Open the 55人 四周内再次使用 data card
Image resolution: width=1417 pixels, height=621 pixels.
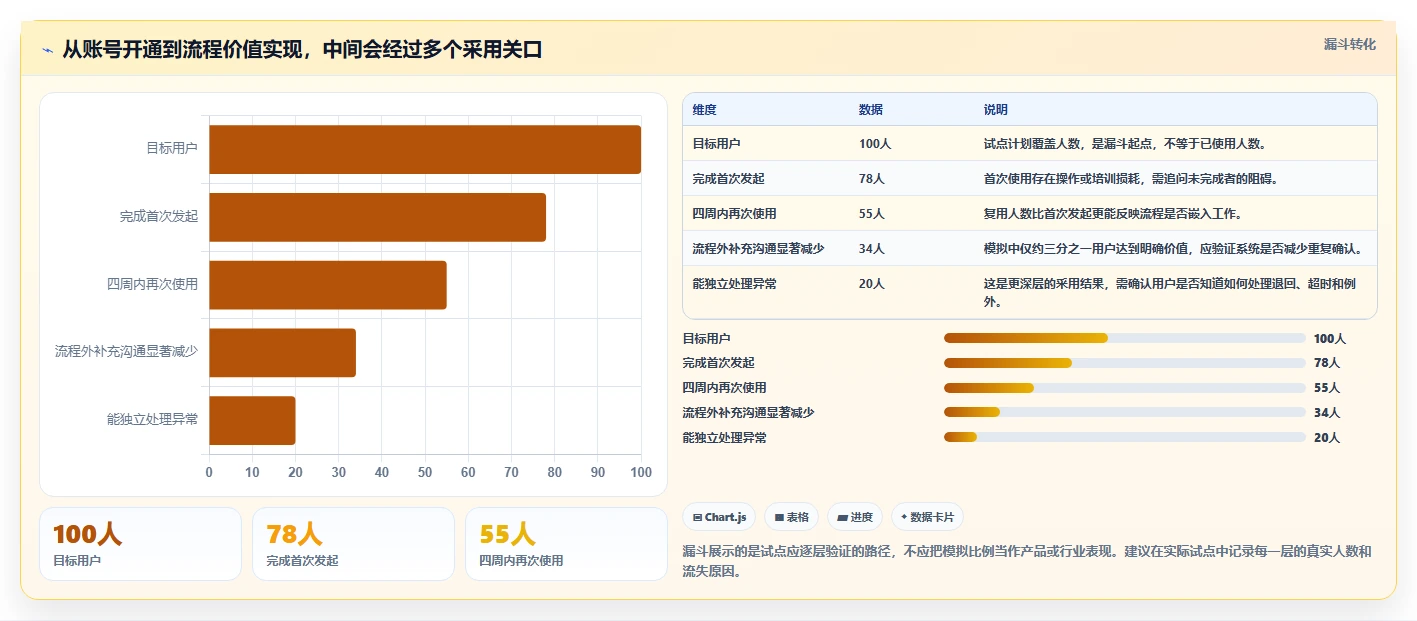pyautogui.click(x=566, y=544)
